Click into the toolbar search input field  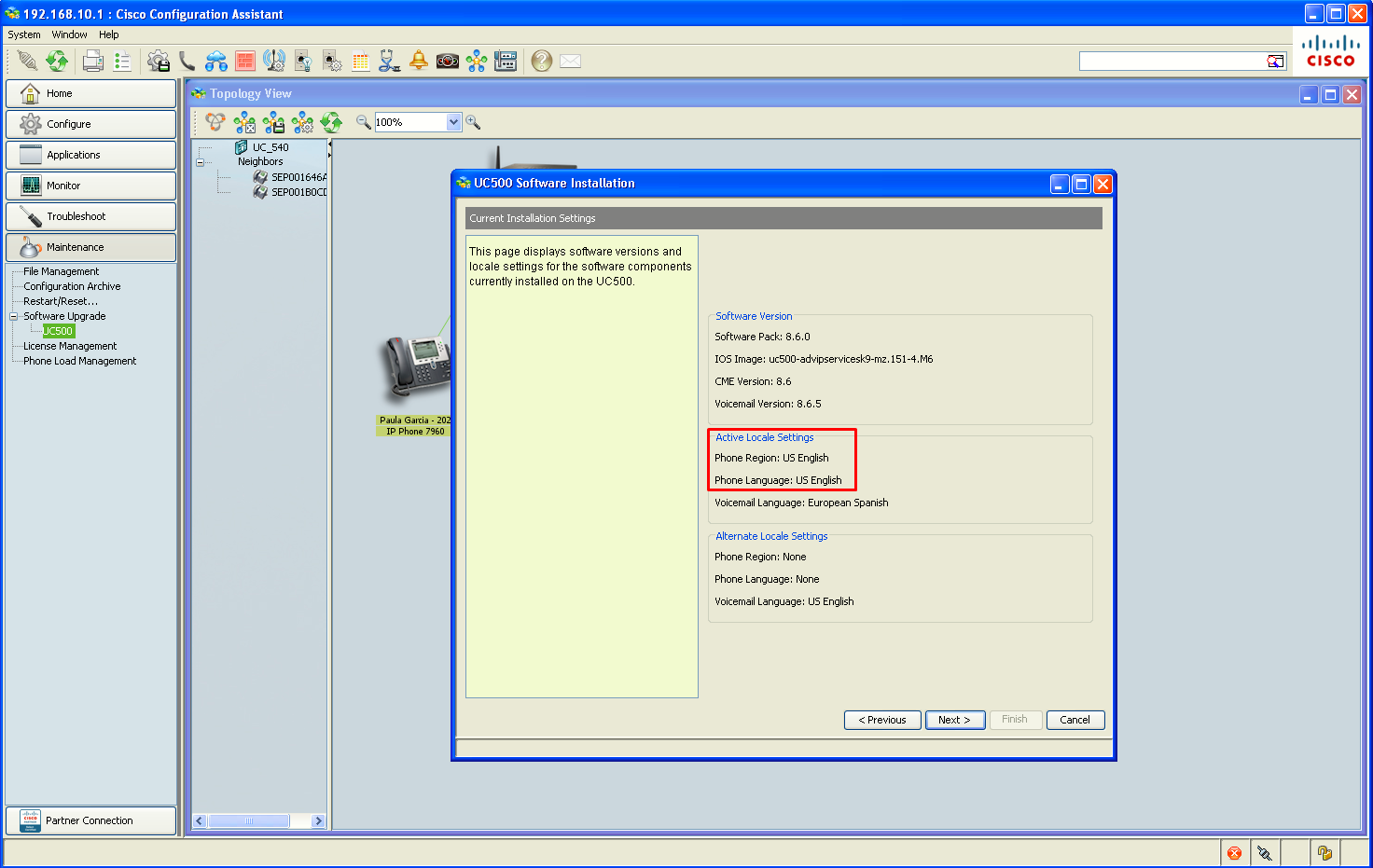click(x=1172, y=61)
